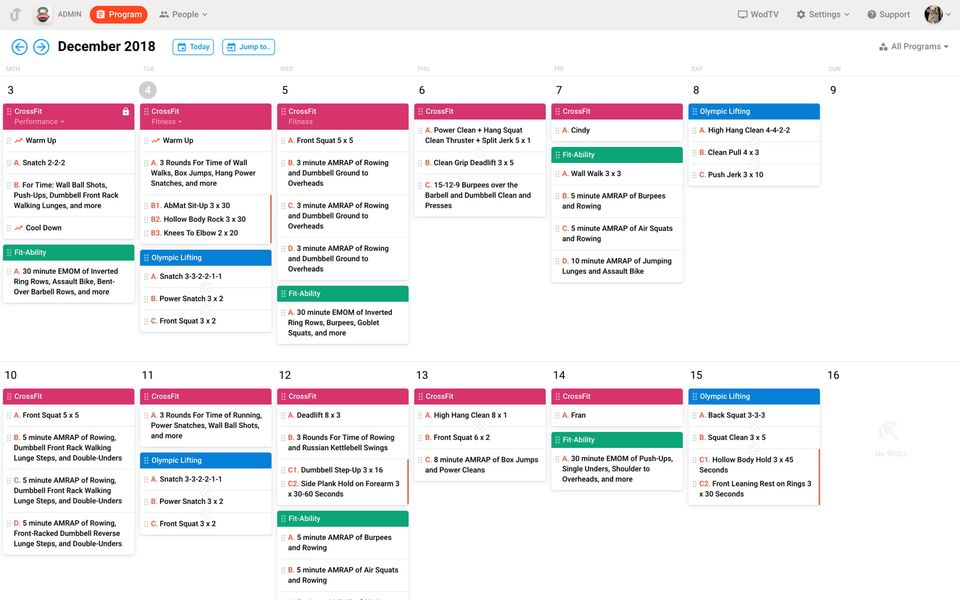Open the Hollow Body Rock 3 x 30 workout
The width and height of the screenshot is (960, 600).
(206, 219)
